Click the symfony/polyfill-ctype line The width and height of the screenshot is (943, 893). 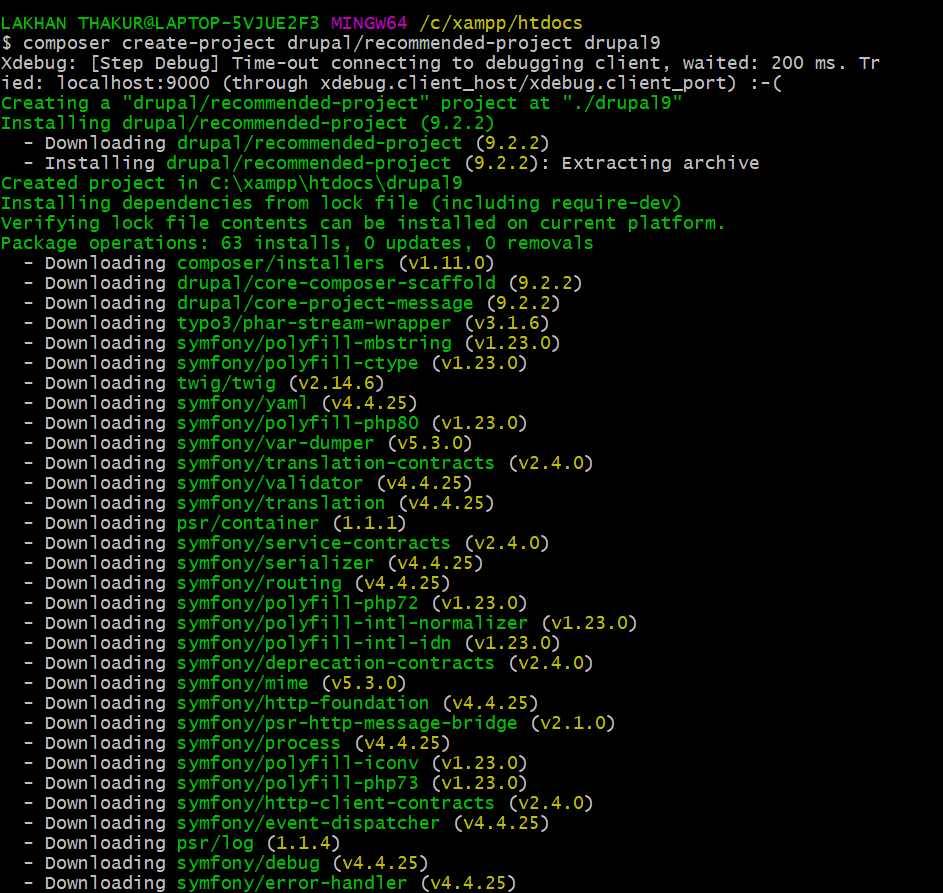275,363
